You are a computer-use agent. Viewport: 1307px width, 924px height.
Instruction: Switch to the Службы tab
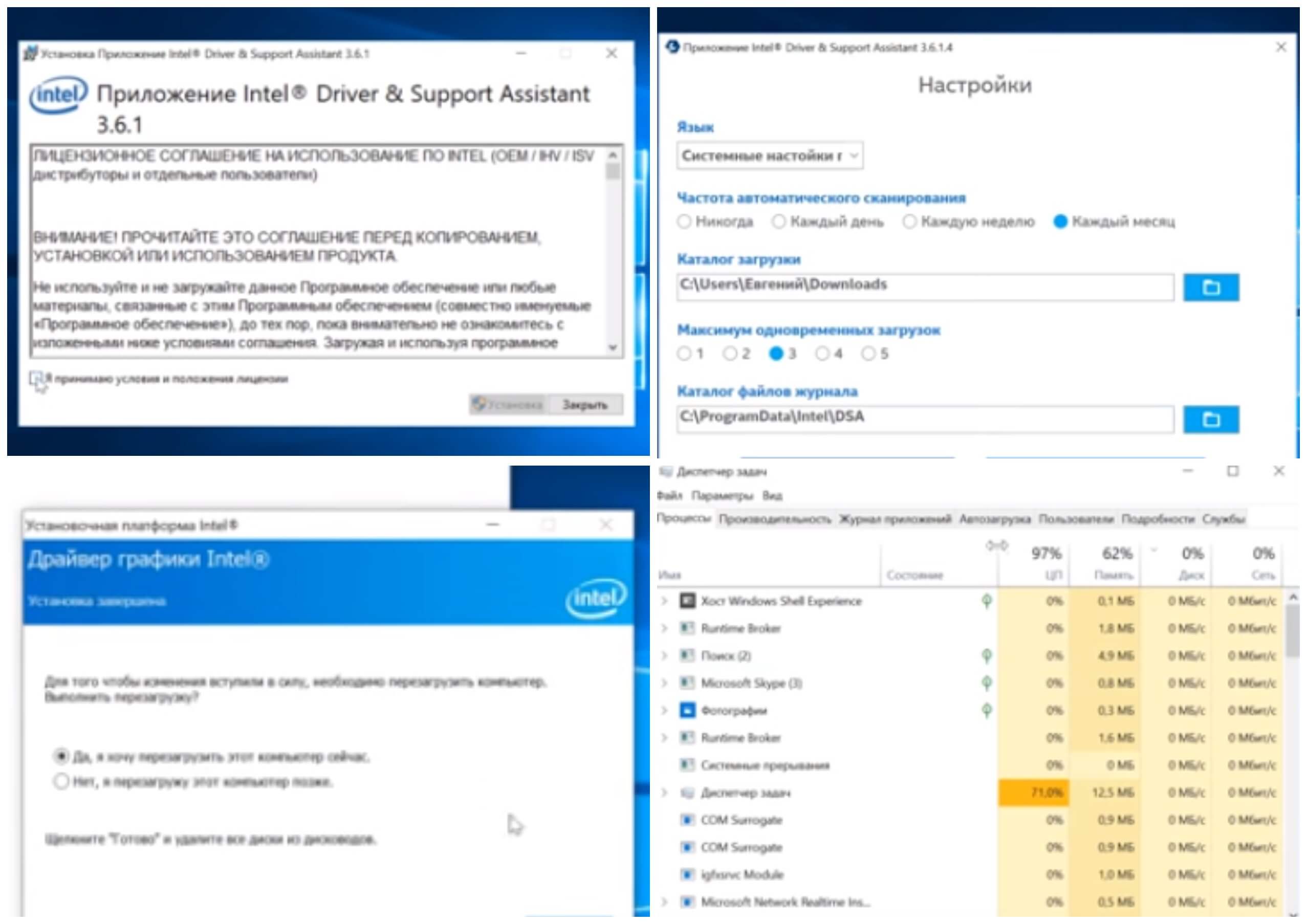(1223, 519)
